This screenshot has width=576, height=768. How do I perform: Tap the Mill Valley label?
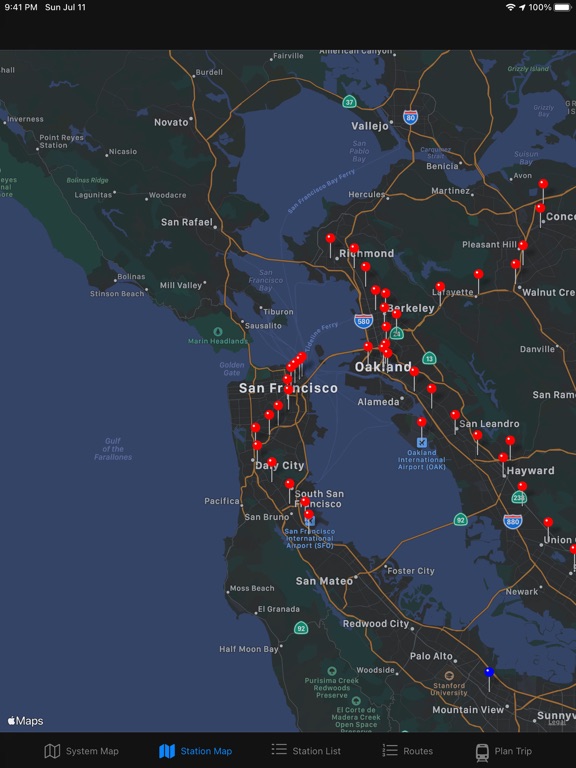[x=181, y=285]
